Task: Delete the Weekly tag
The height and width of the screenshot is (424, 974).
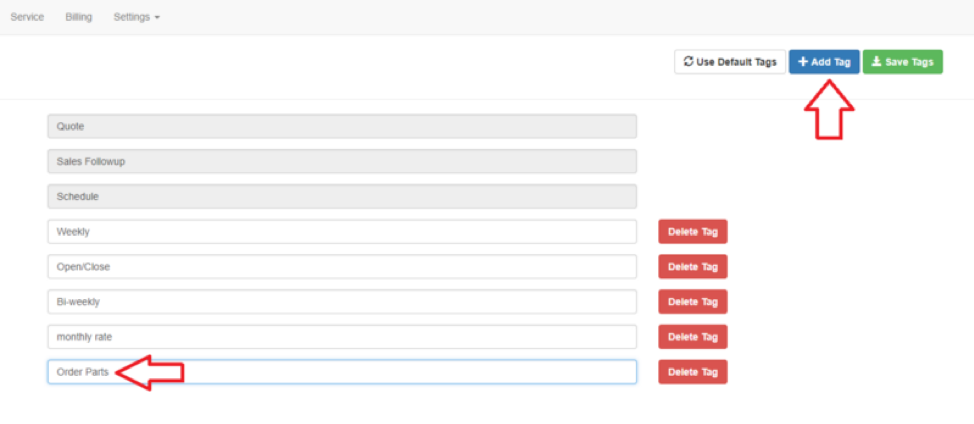Action: point(692,232)
